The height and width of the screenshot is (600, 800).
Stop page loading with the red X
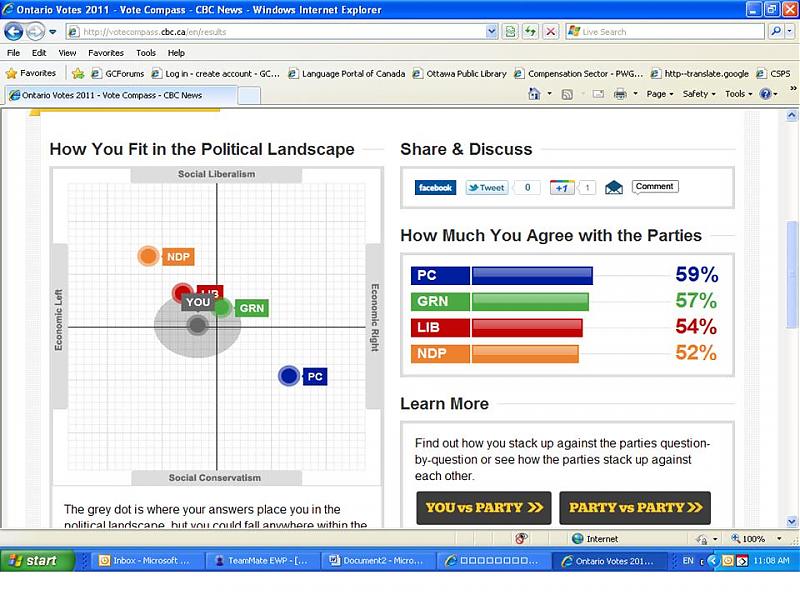[550, 31]
